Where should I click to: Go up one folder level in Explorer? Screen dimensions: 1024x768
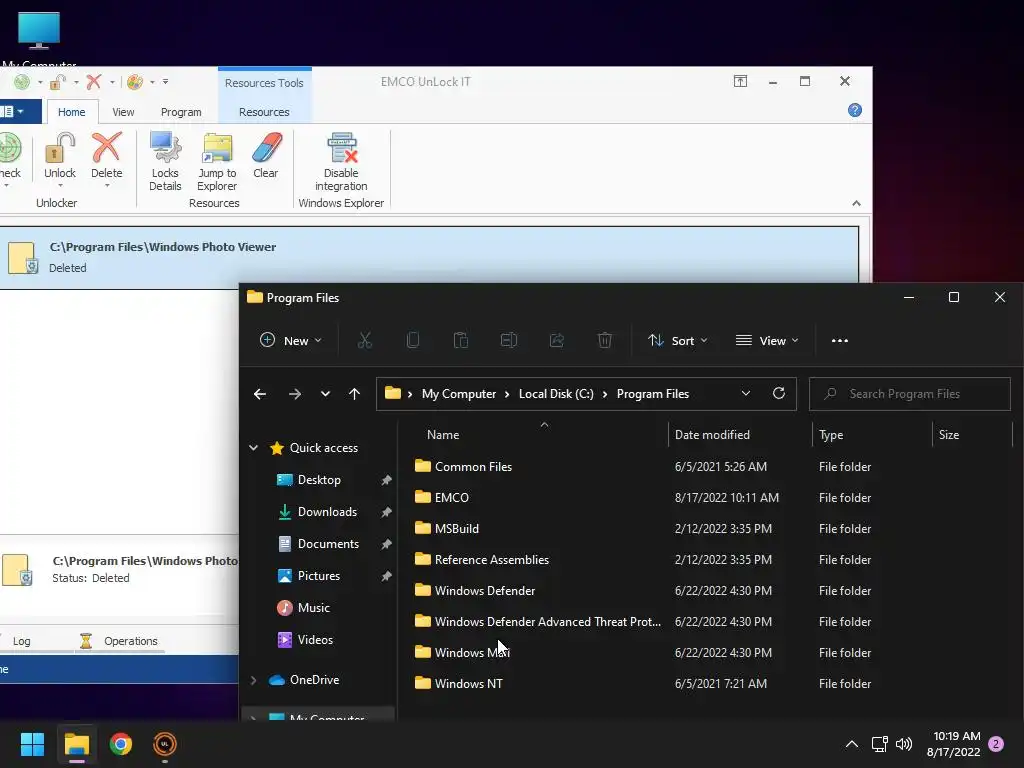pyautogui.click(x=354, y=394)
